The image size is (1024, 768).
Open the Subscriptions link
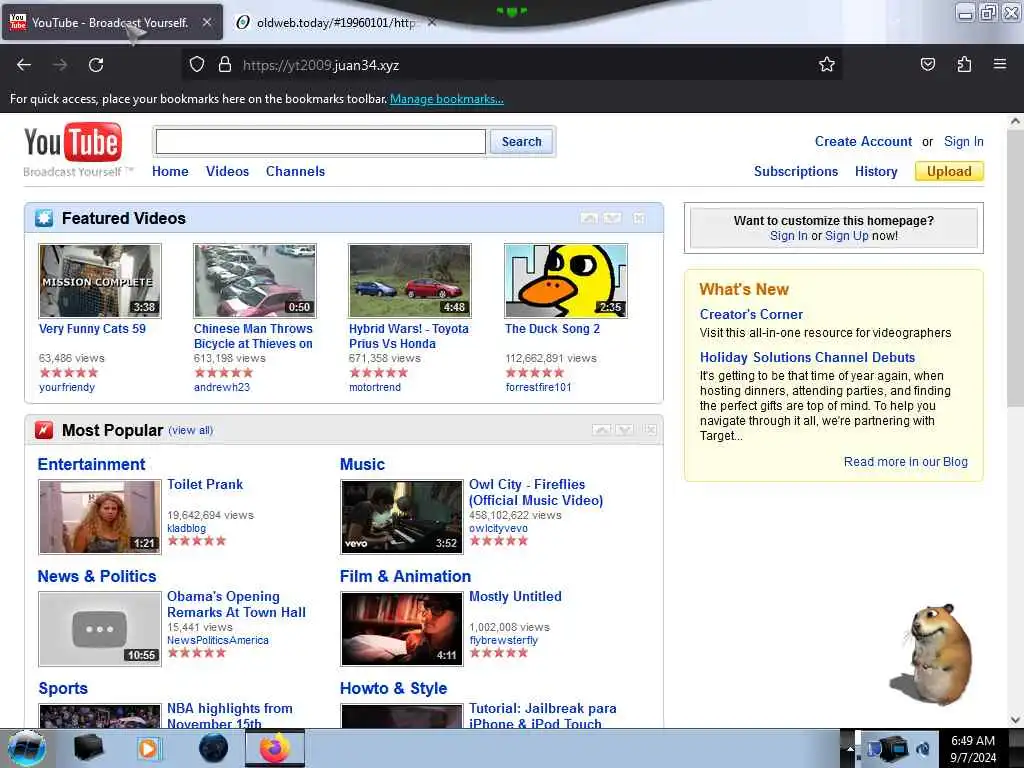pos(795,171)
